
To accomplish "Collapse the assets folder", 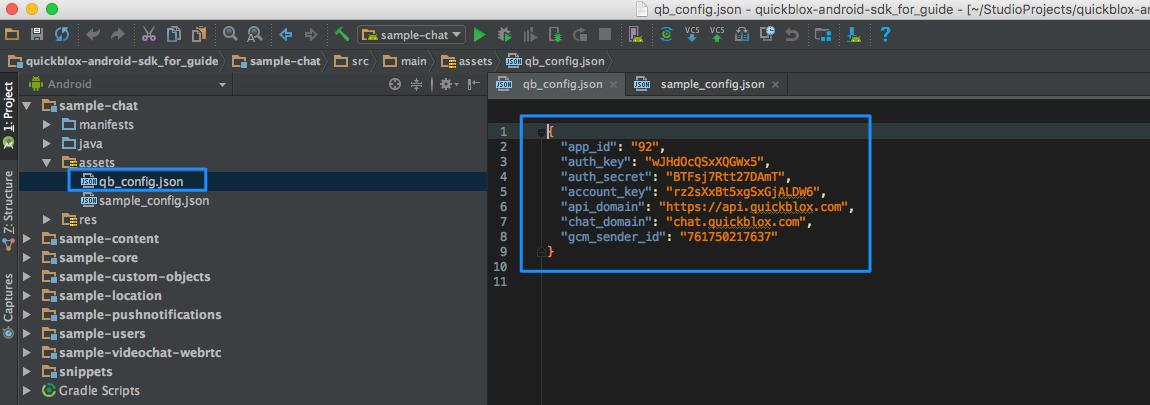I will [48, 163].
